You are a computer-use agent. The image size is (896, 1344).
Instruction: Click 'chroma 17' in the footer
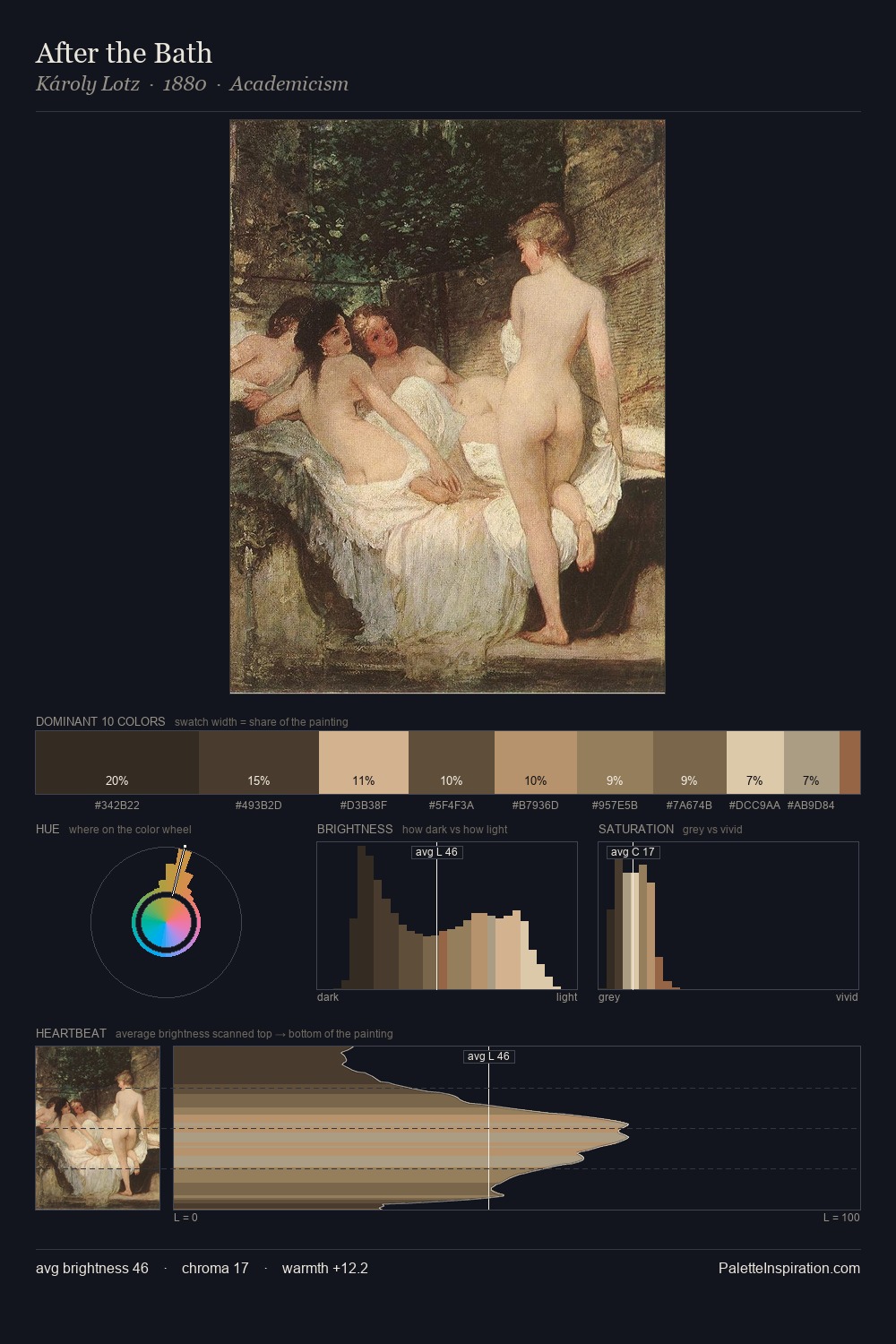click(215, 1268)
